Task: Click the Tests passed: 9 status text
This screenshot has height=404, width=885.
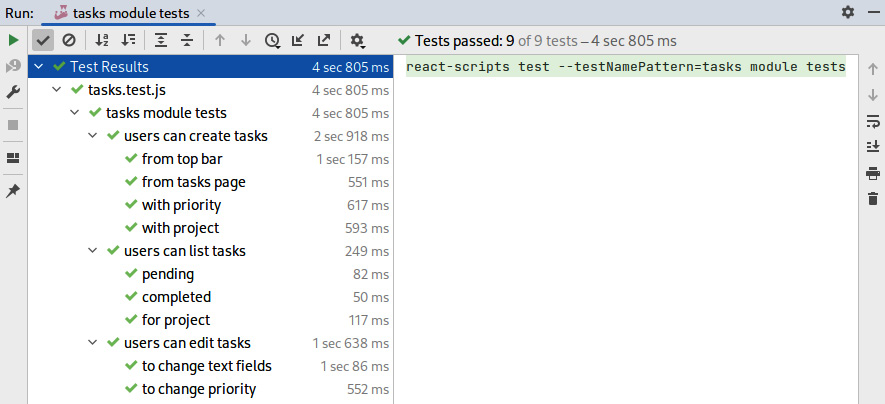Action: pyautogui.click(x=465, y=41)
